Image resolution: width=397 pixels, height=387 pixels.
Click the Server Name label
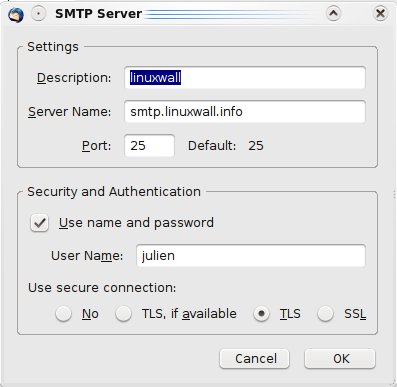click(70, 112)
